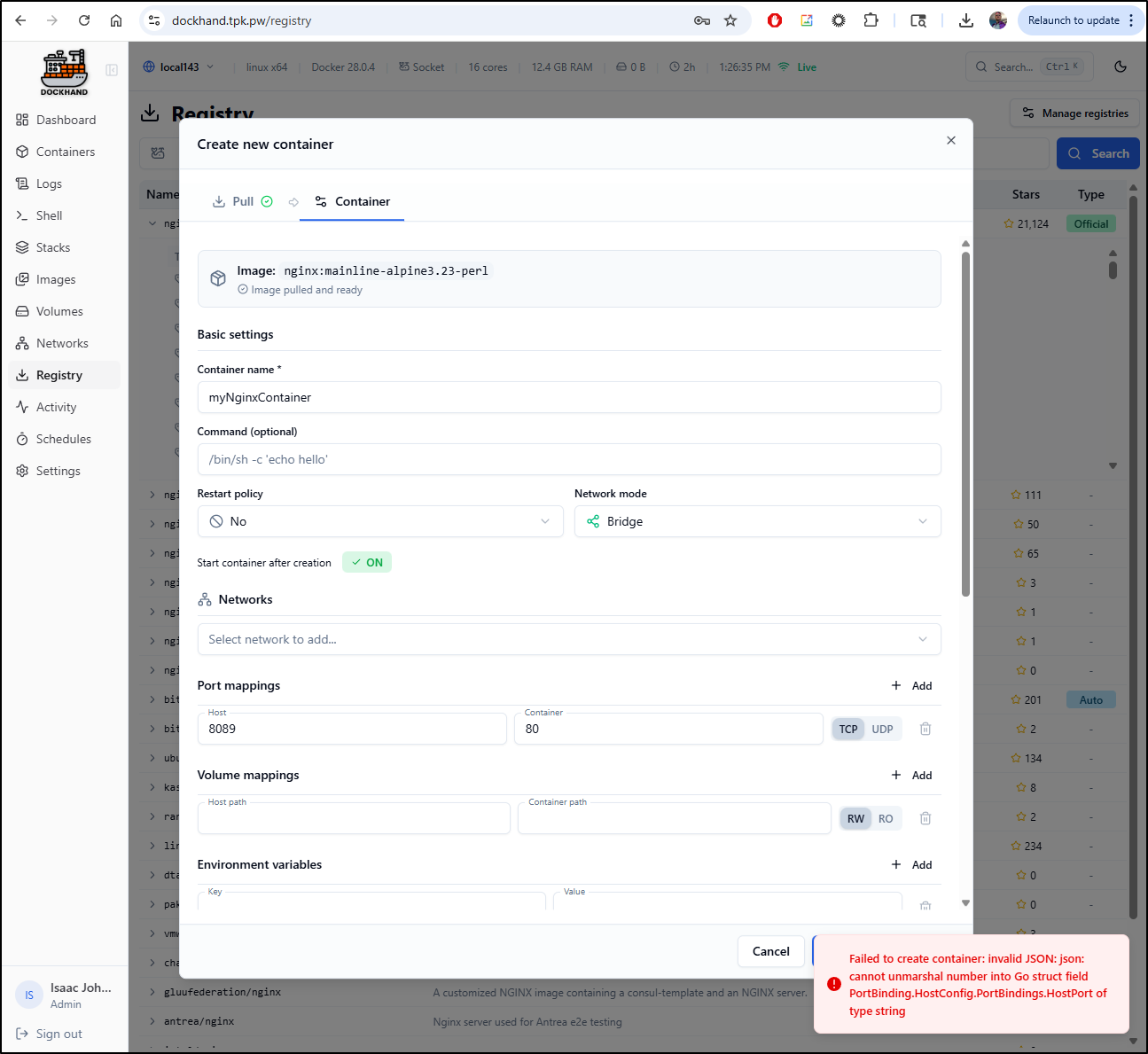Delete the 8089 port mapping row
Image resolution: width=1148 pixels, height=1054 pixels.
(925, 729)
